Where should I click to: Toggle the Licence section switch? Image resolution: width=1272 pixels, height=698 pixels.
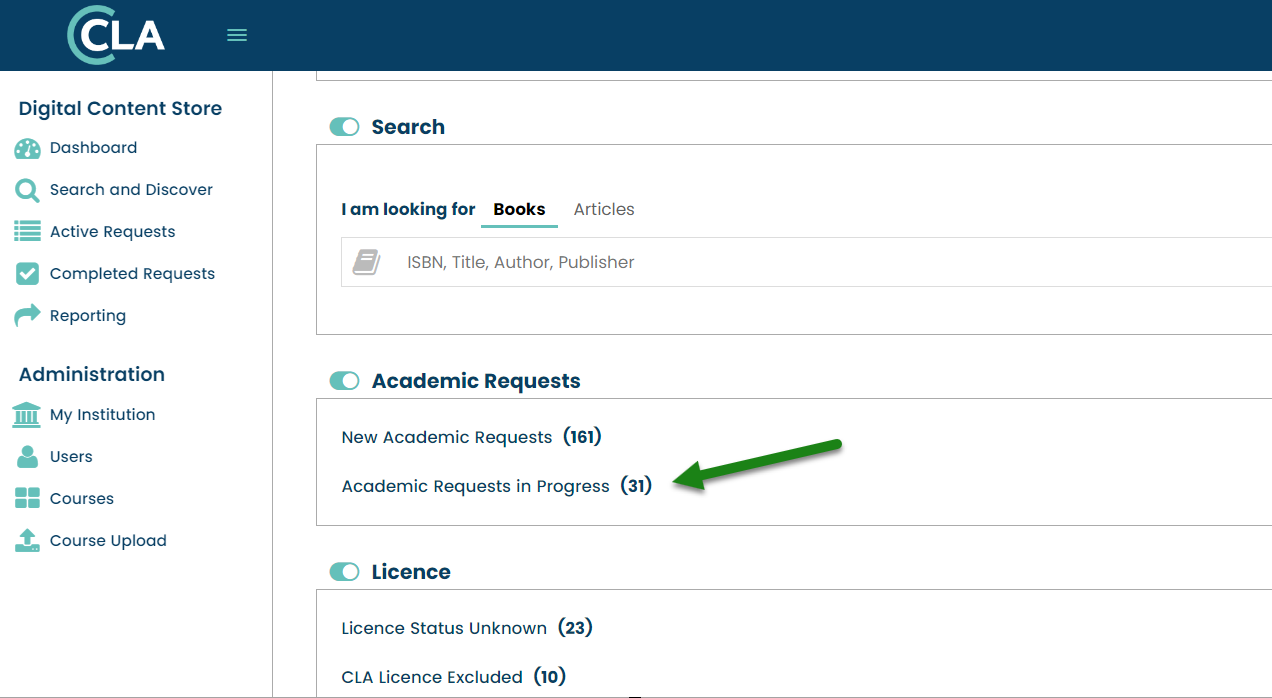344,572
